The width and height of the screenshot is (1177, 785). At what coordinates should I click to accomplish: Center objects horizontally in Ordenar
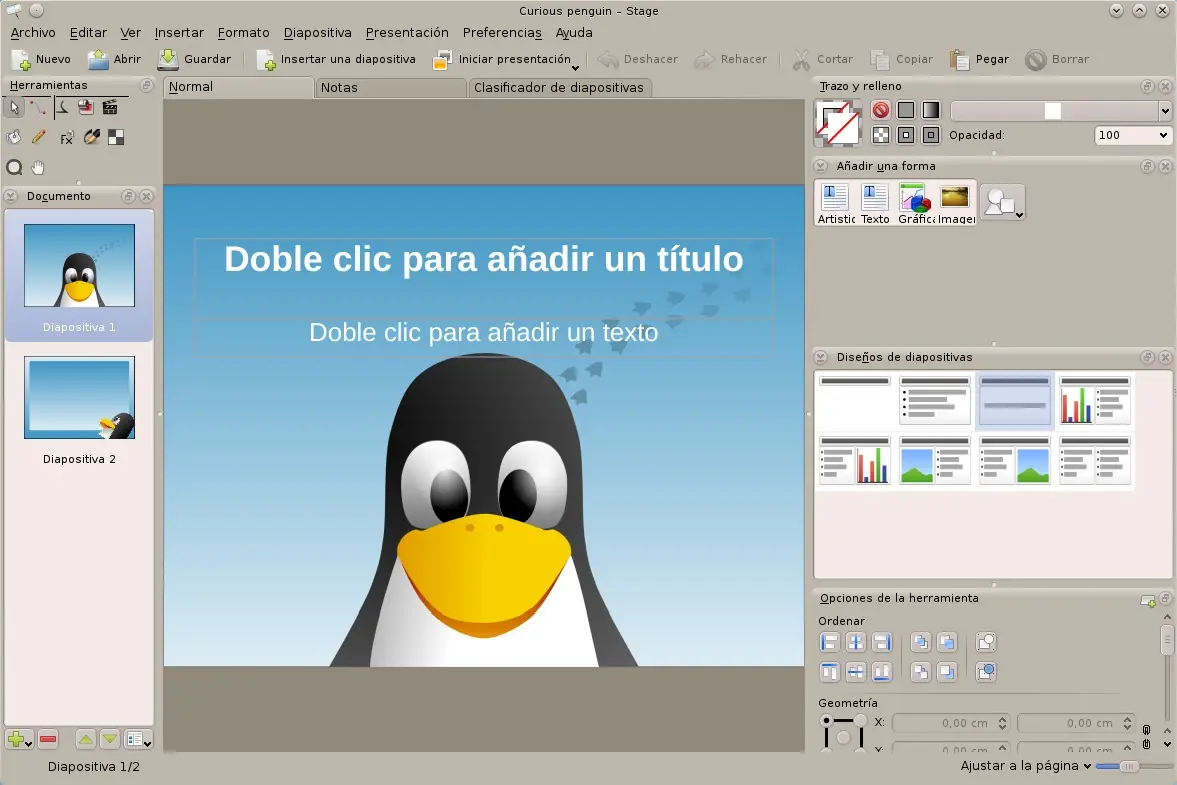(856, 642)
